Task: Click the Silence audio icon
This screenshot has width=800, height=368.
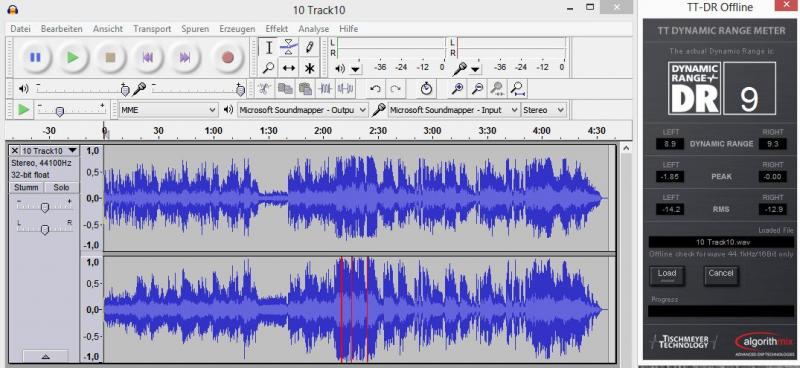Action: coord(345,89)
